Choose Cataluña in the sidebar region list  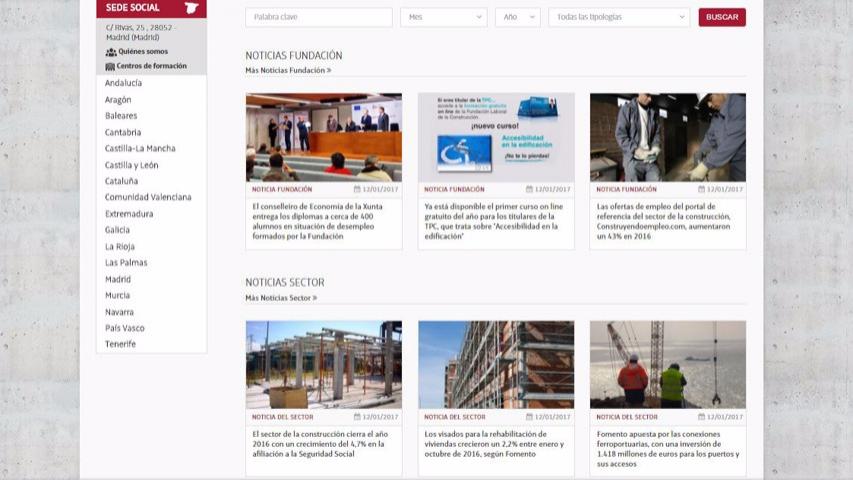pyautogui.click(x=122, y=181)
